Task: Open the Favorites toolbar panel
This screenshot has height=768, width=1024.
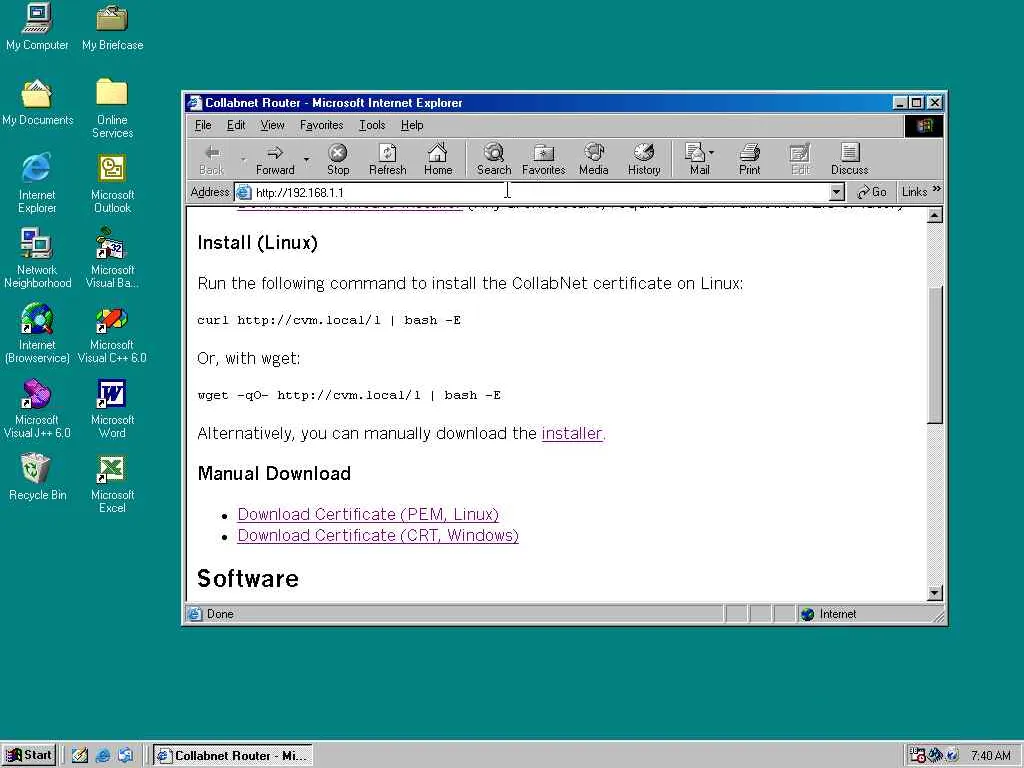Action: click(543, 160)
